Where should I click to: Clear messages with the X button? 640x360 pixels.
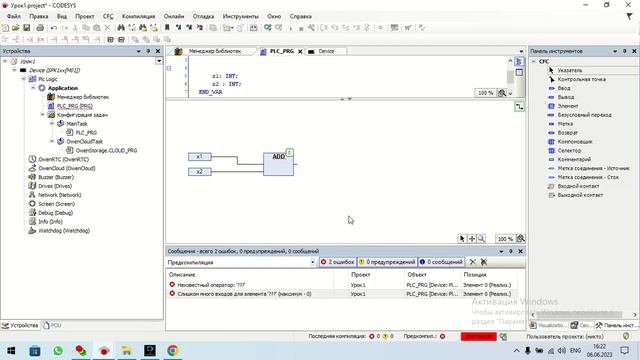pos(473,262)
